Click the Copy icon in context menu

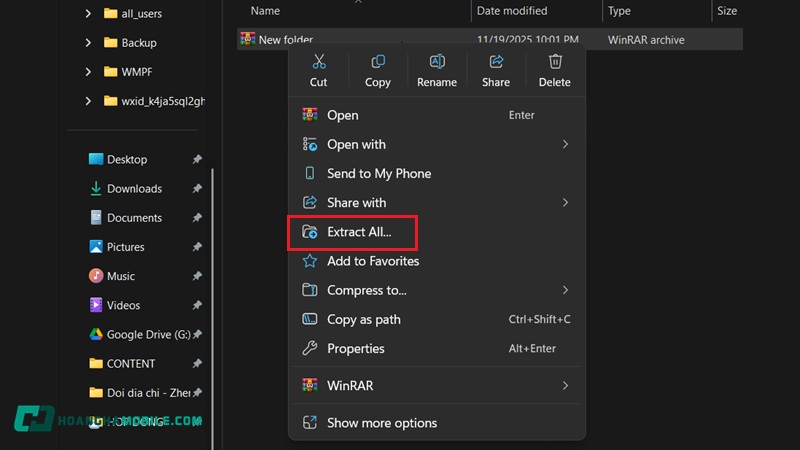[x=377, y=63]
